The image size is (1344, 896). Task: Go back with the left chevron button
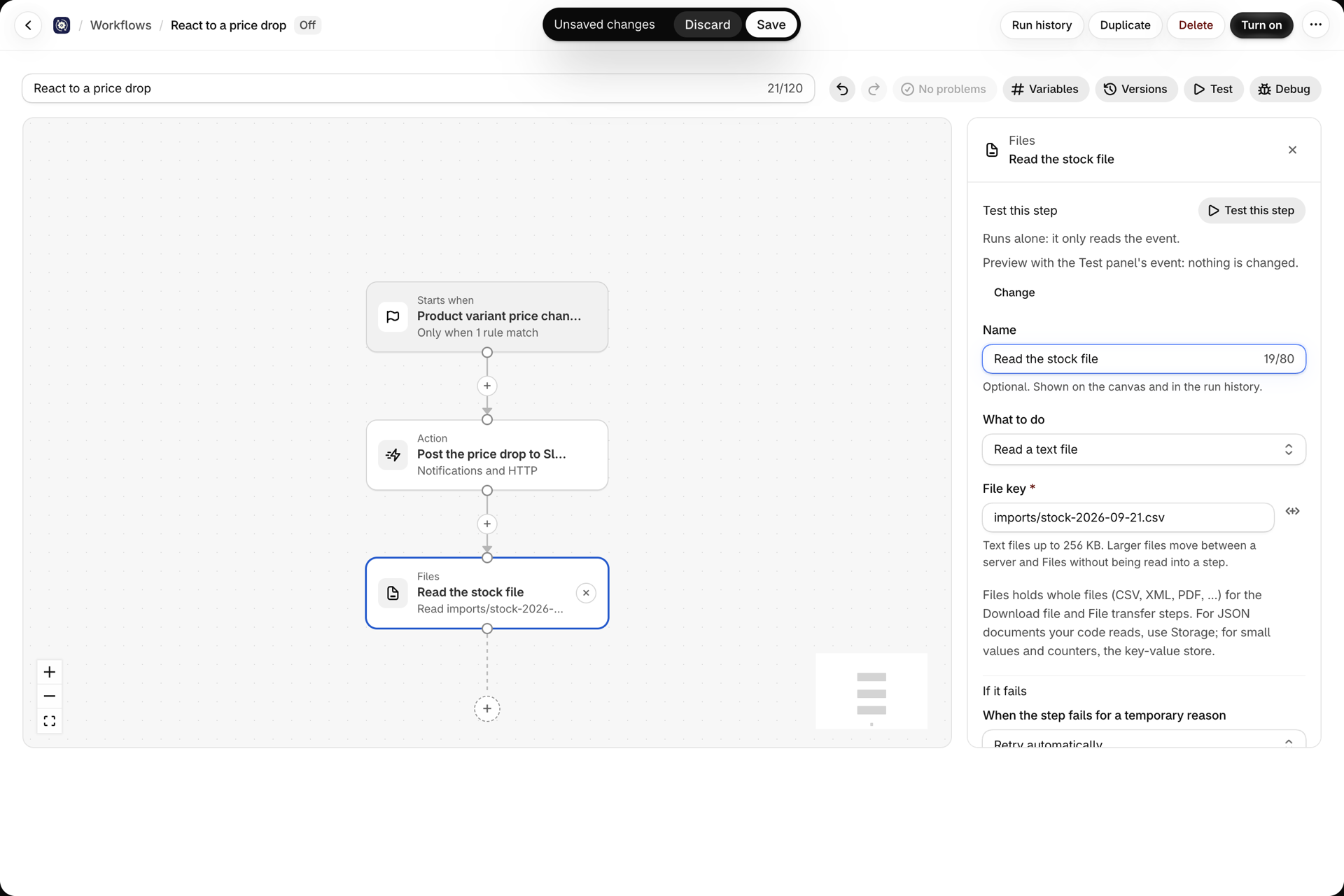(28, 25)
